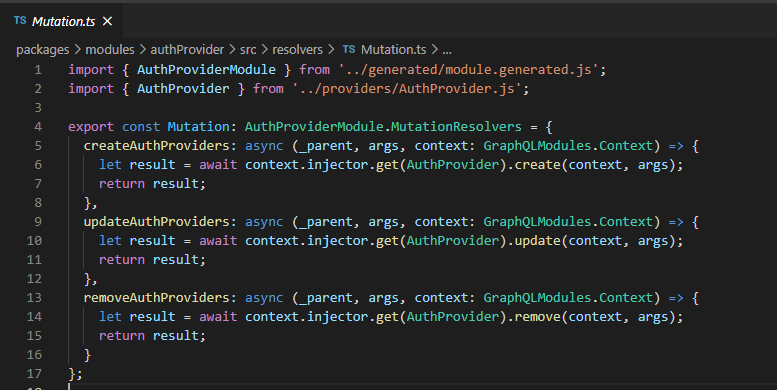
Task: Close the Mutation.ts editor tab
Action: [107, 21]
